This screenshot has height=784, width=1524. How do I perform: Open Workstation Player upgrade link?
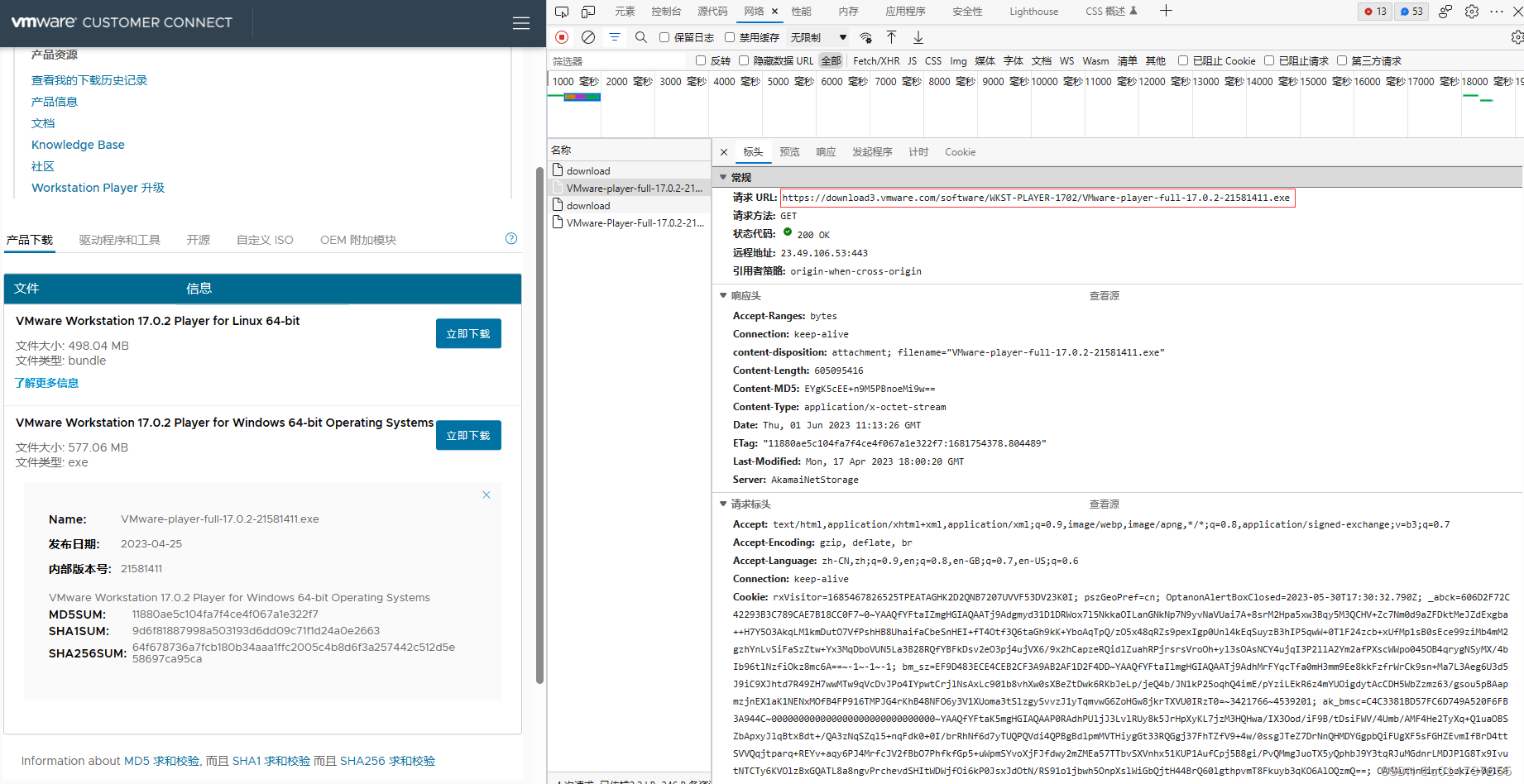[x=98, y=188]
